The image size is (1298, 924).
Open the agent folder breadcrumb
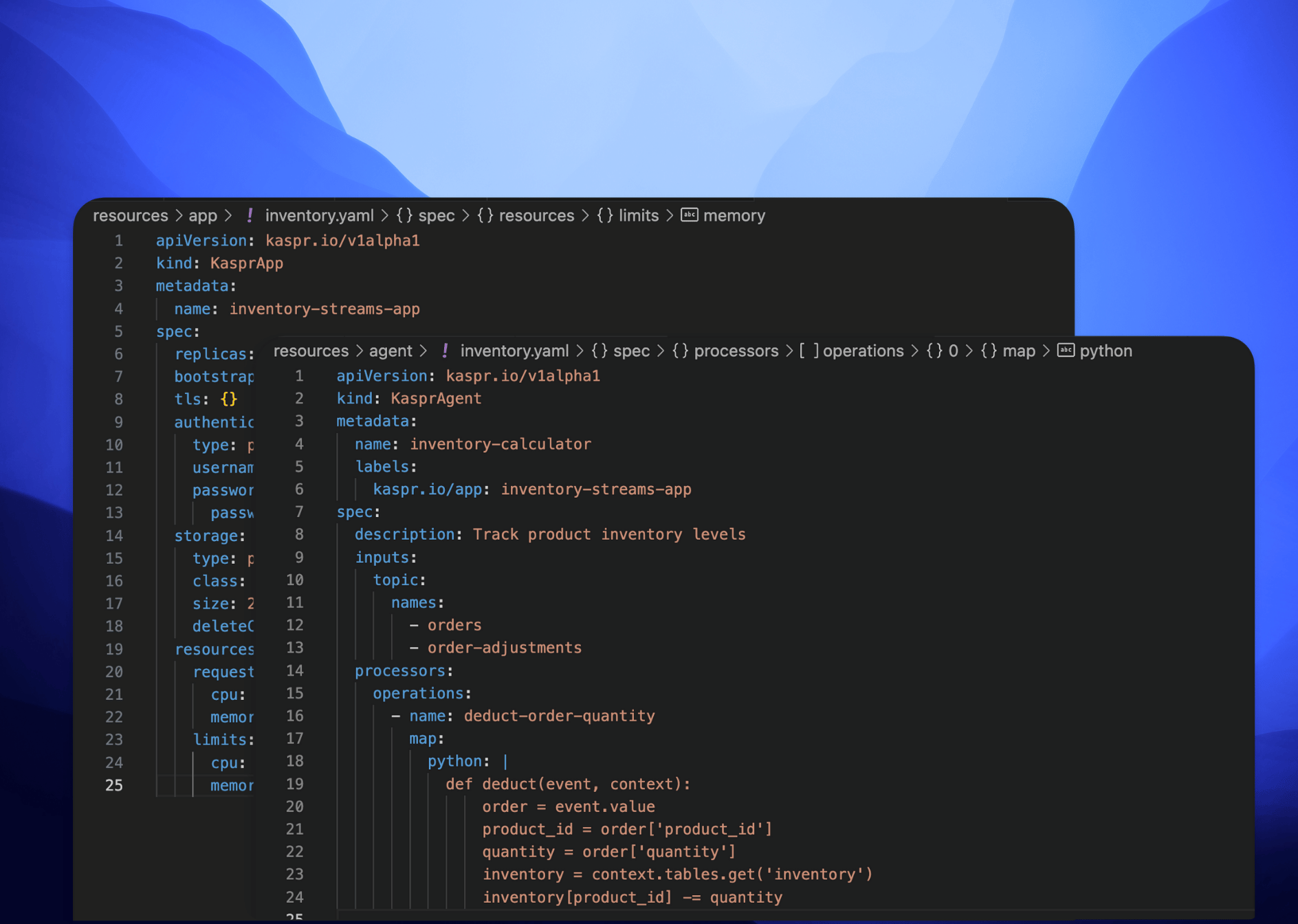coord(390,351)
